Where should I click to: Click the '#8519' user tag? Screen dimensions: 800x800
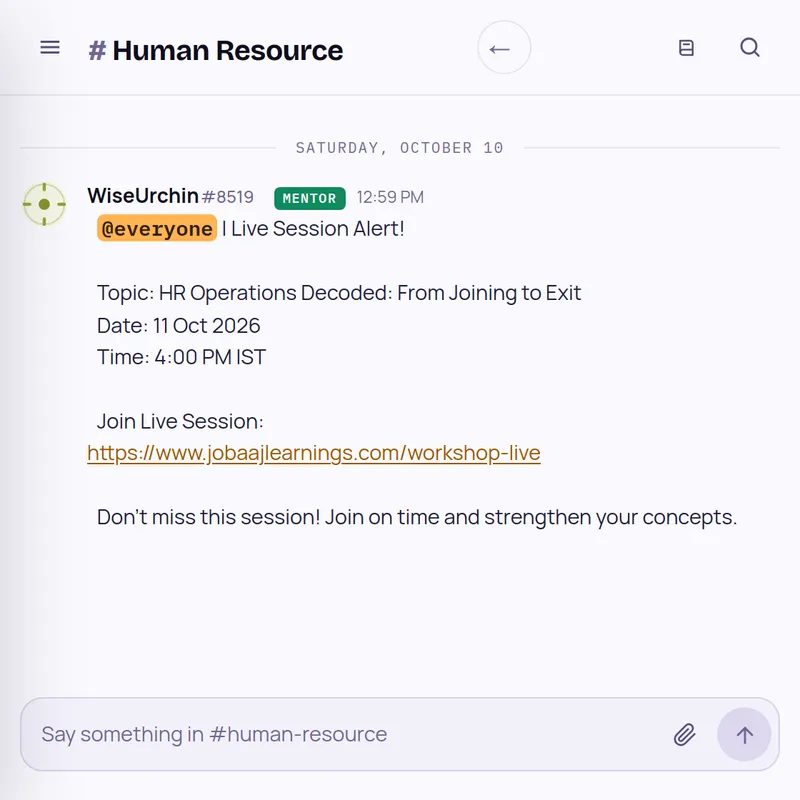point(228,197)
